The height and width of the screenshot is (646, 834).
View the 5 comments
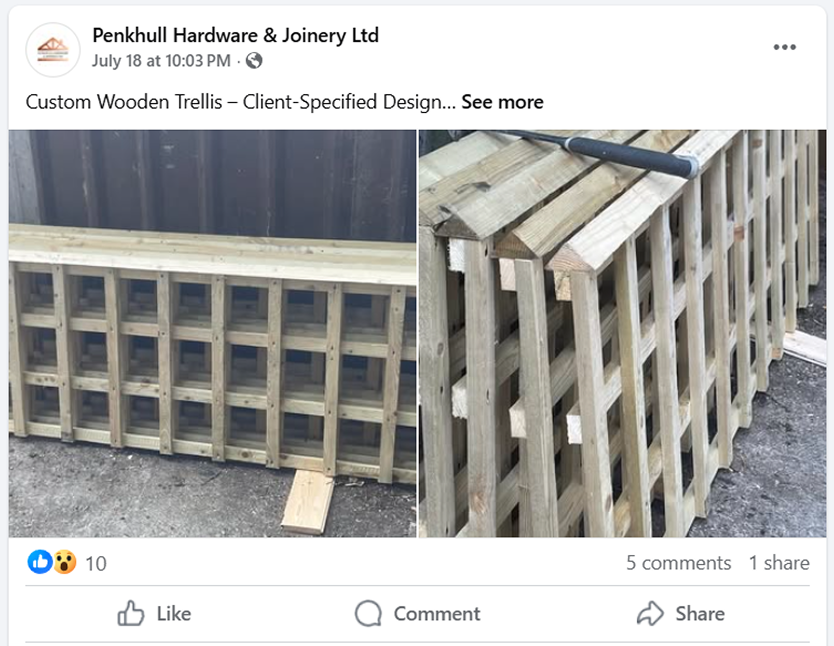679,563
